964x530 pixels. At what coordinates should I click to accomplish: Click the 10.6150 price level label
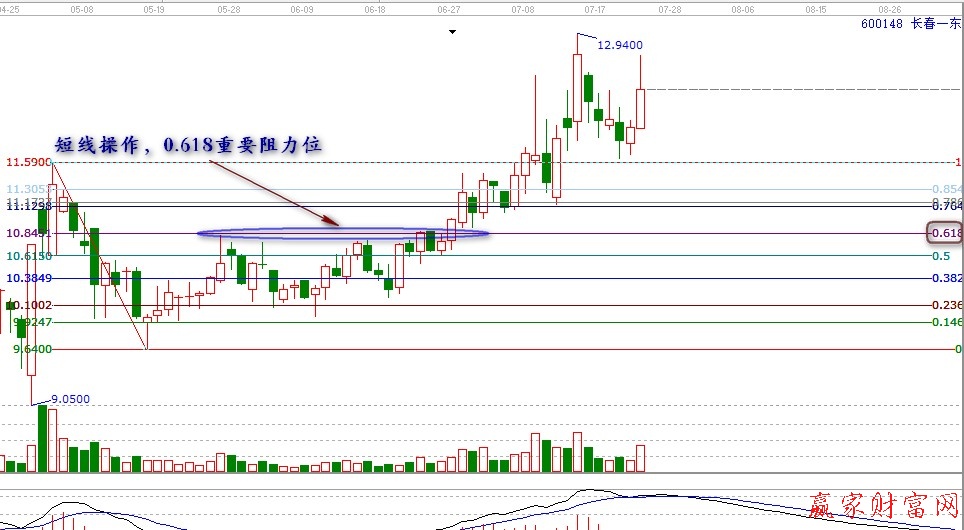[29, 256]
